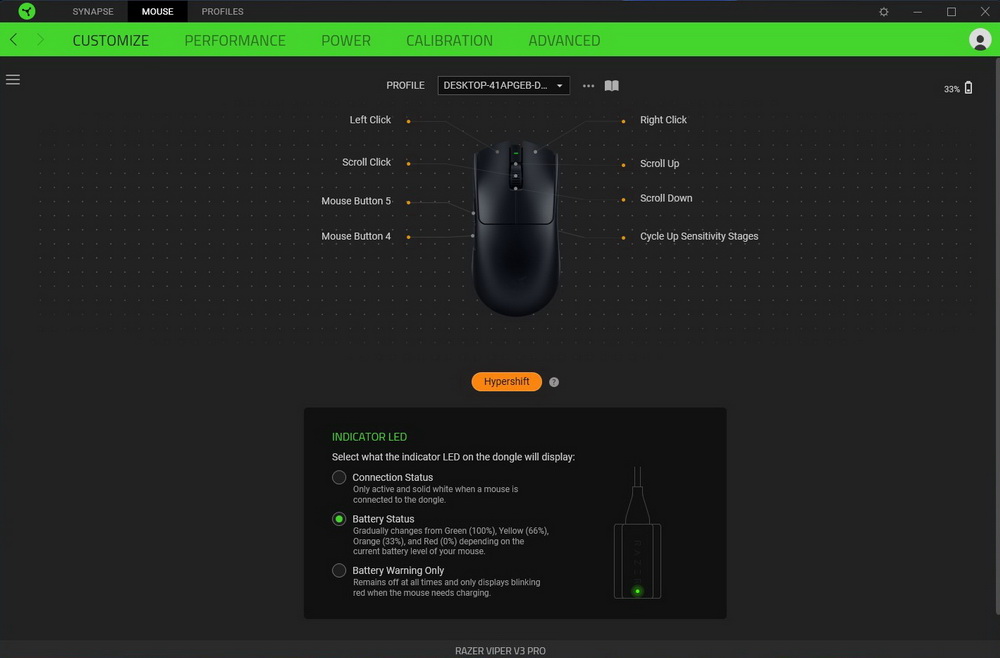The width and height of the screenshot is (1000, 658).
Task: Click the battery level icon
Action: pyautogui.click(x=968, y=88)
